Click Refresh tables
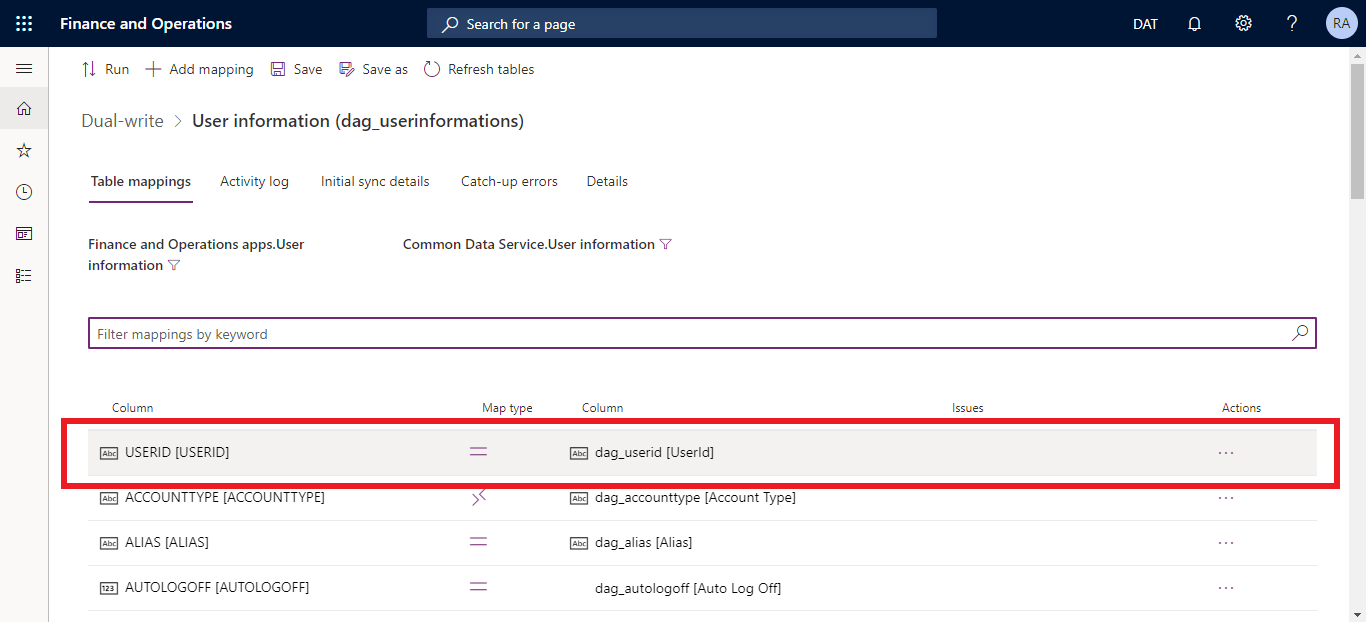The width and height of the screenshot is (1366, 622). (479, 69)
